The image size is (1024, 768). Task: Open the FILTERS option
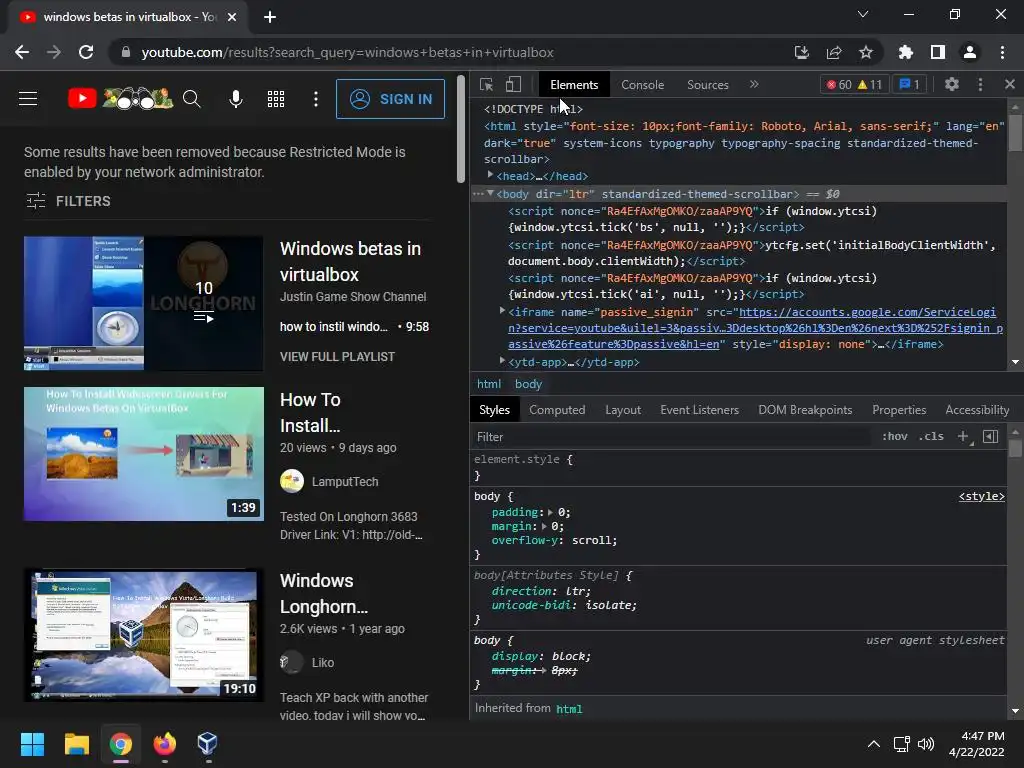coord(68,200)
